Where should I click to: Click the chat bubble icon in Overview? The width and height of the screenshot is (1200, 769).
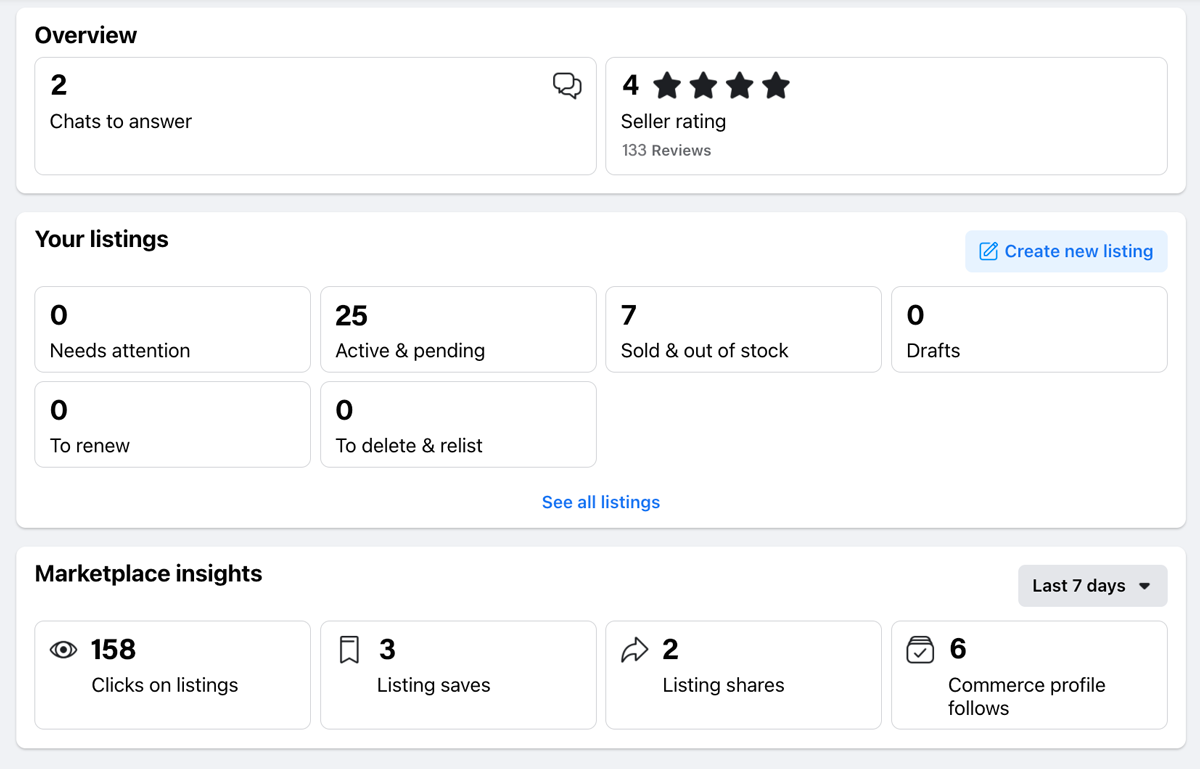pyautogui.click(x=567, y=86)
